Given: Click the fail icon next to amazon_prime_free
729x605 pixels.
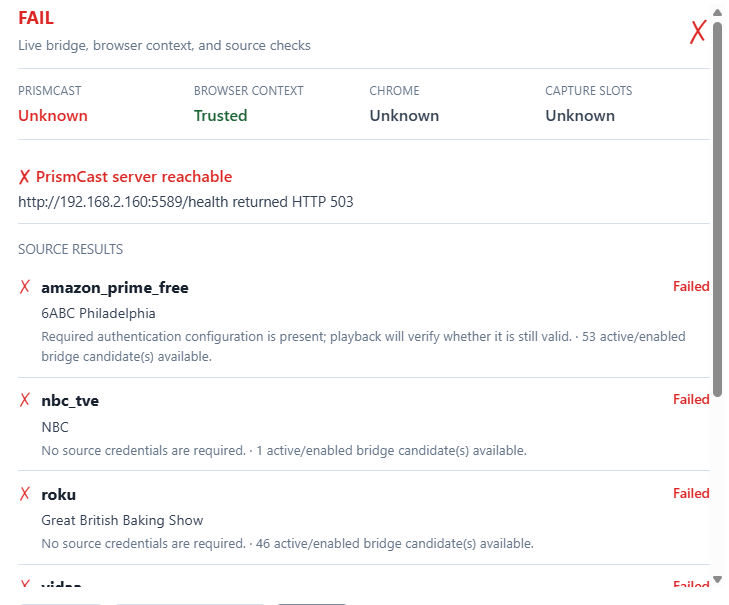Looking at the screenshot, I should click(x=25, y=286).
